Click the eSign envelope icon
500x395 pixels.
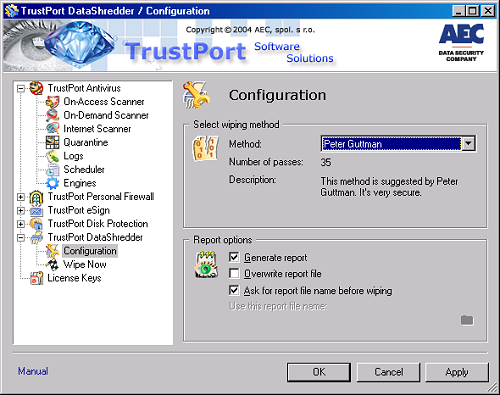pyautogui.click(x=36, y=211)
